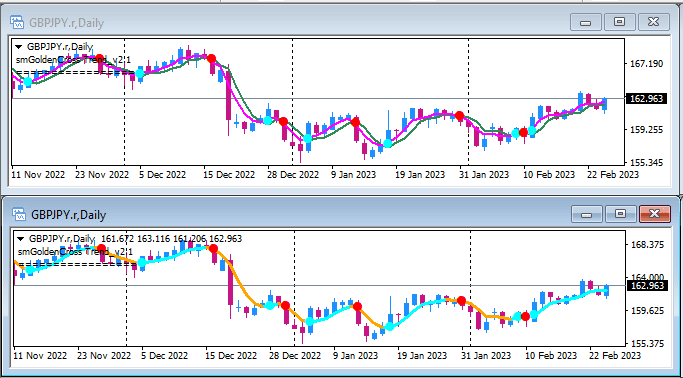The image size is (683, 378).
Task: Click the 164.000 price level in lower chart
Action: [x=648, y=277]
